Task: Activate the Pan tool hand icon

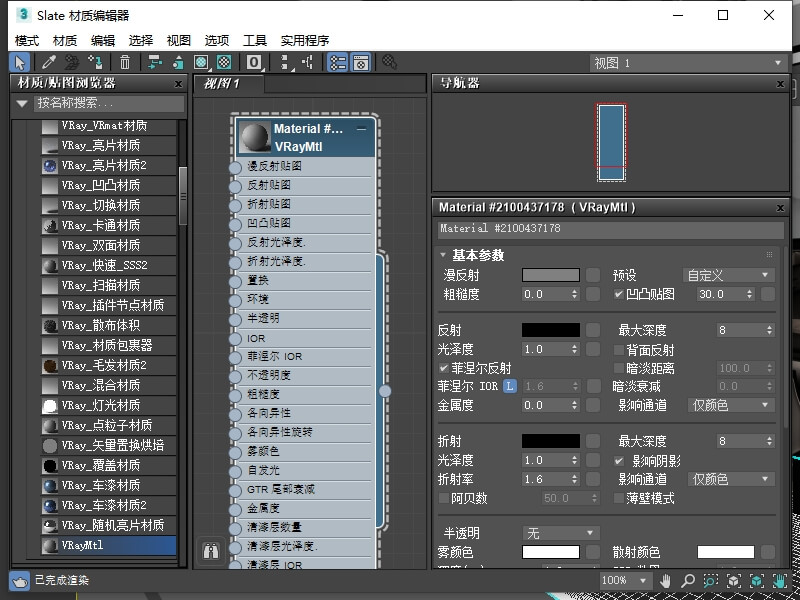Action: 665,581
